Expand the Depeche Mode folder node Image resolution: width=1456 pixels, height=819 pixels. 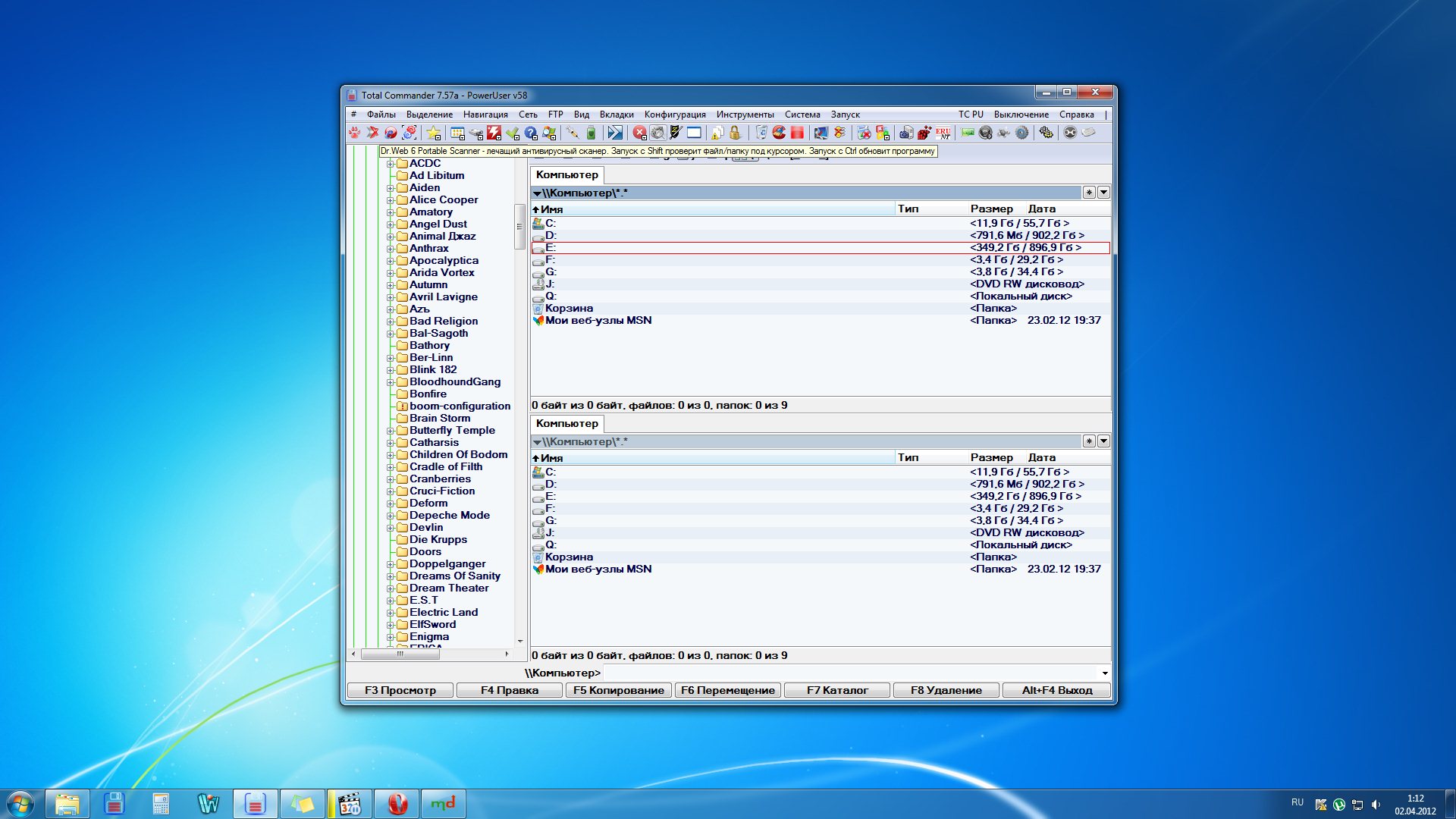pyautogui.click(x=390, y=516)
